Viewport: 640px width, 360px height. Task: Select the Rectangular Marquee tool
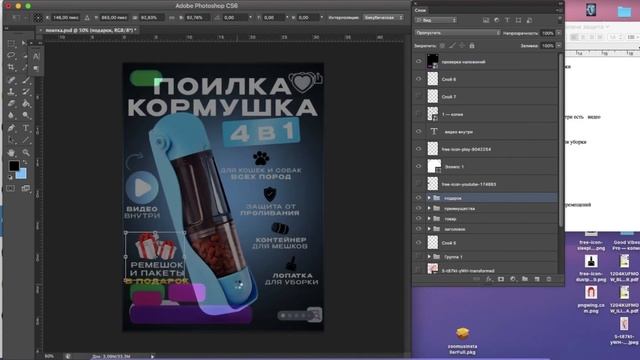[11, 43]
